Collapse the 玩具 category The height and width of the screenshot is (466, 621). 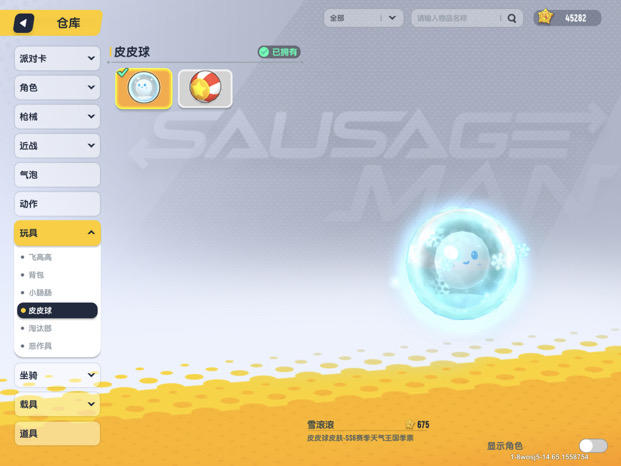(57, 233)
